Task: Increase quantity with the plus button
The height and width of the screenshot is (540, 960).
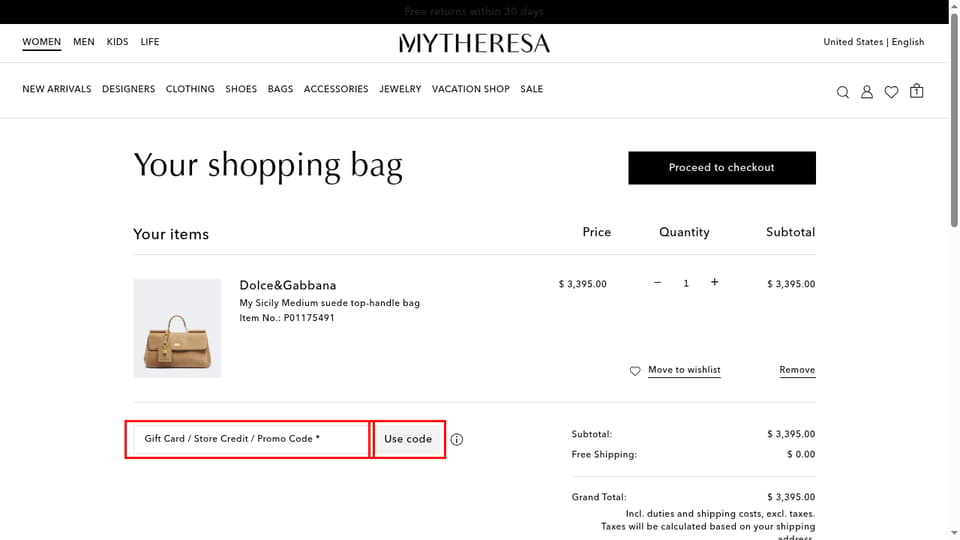Action: point(714,282)
